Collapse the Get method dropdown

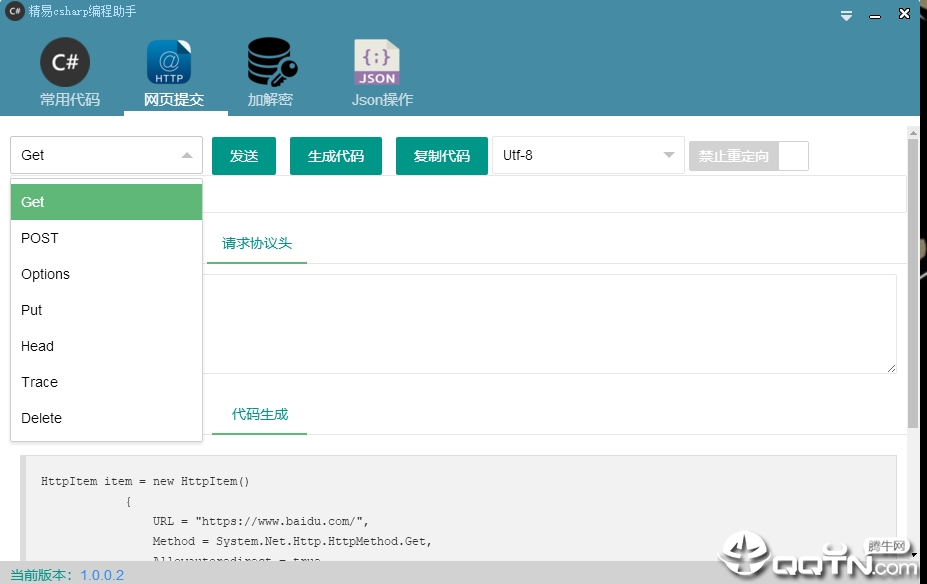tap(106, 155)
